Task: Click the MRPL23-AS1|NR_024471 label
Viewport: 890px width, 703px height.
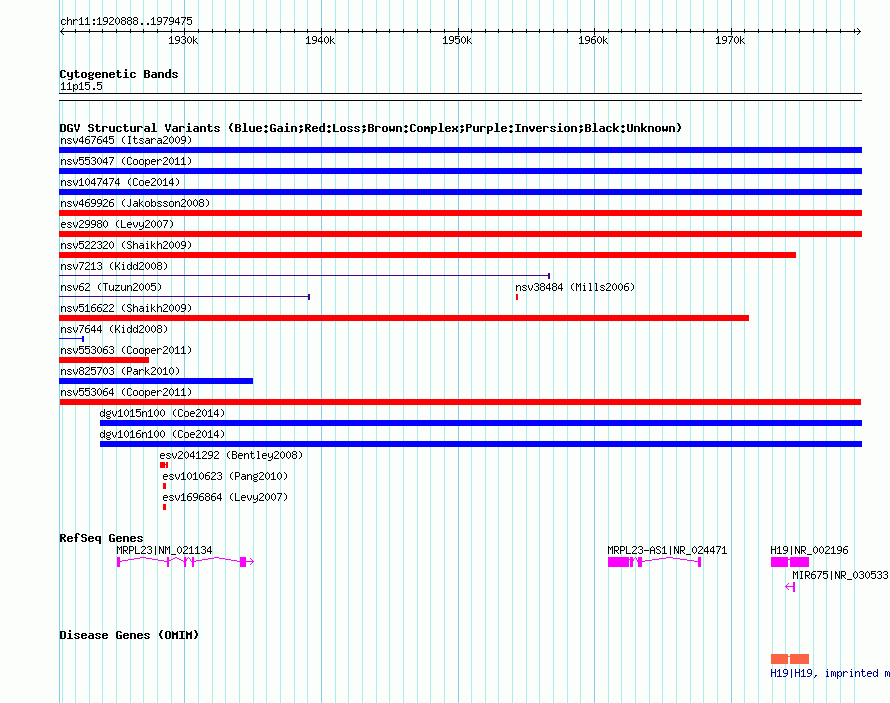Action: pos(667,550)
